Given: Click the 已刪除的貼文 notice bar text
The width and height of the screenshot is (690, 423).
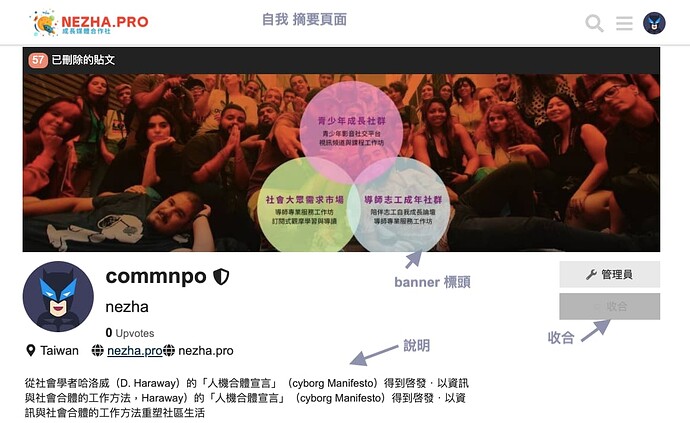Looking at the screenshot, I should coord(83,60).
